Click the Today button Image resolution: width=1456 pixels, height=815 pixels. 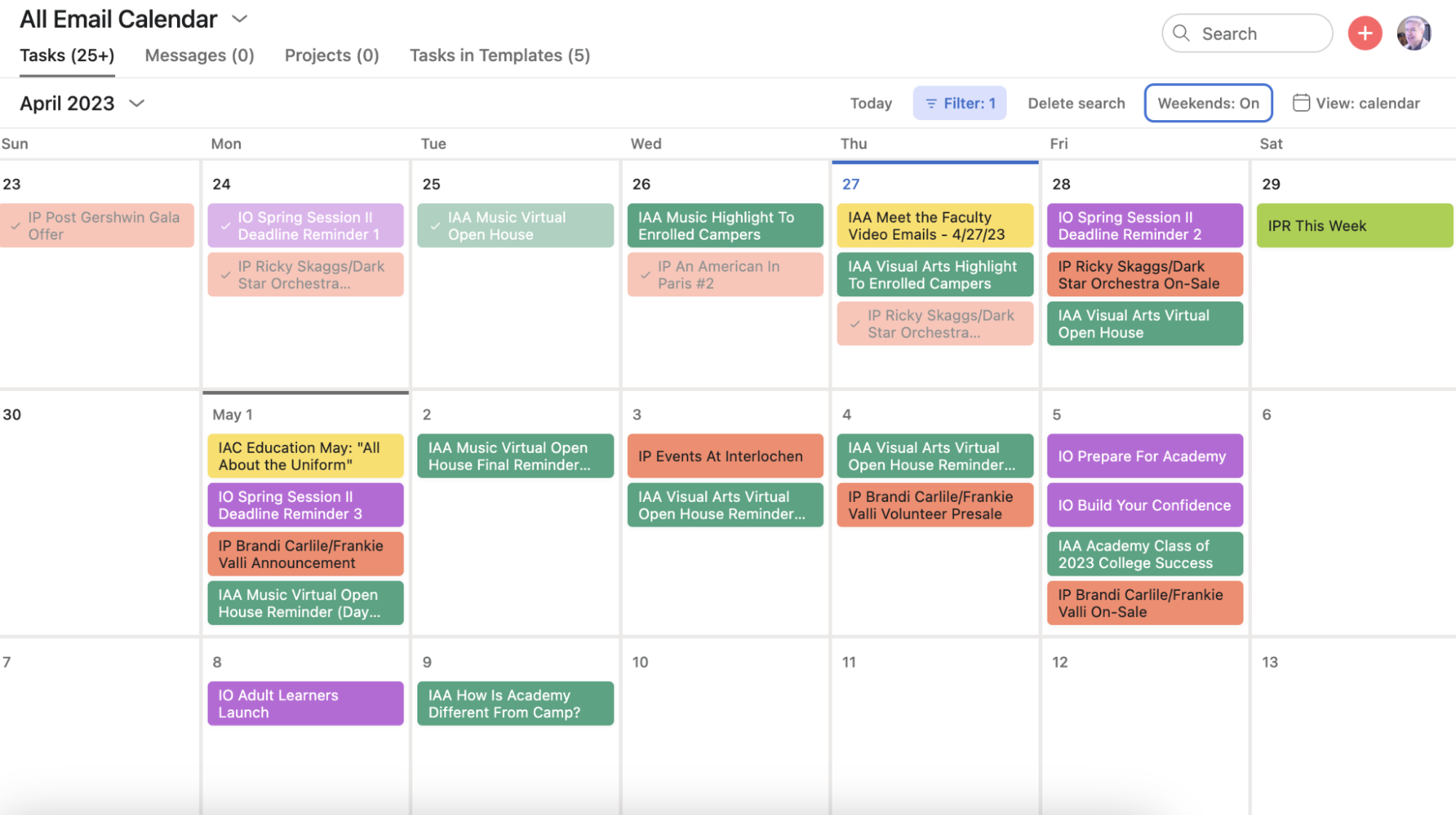[x=870, y=103]
